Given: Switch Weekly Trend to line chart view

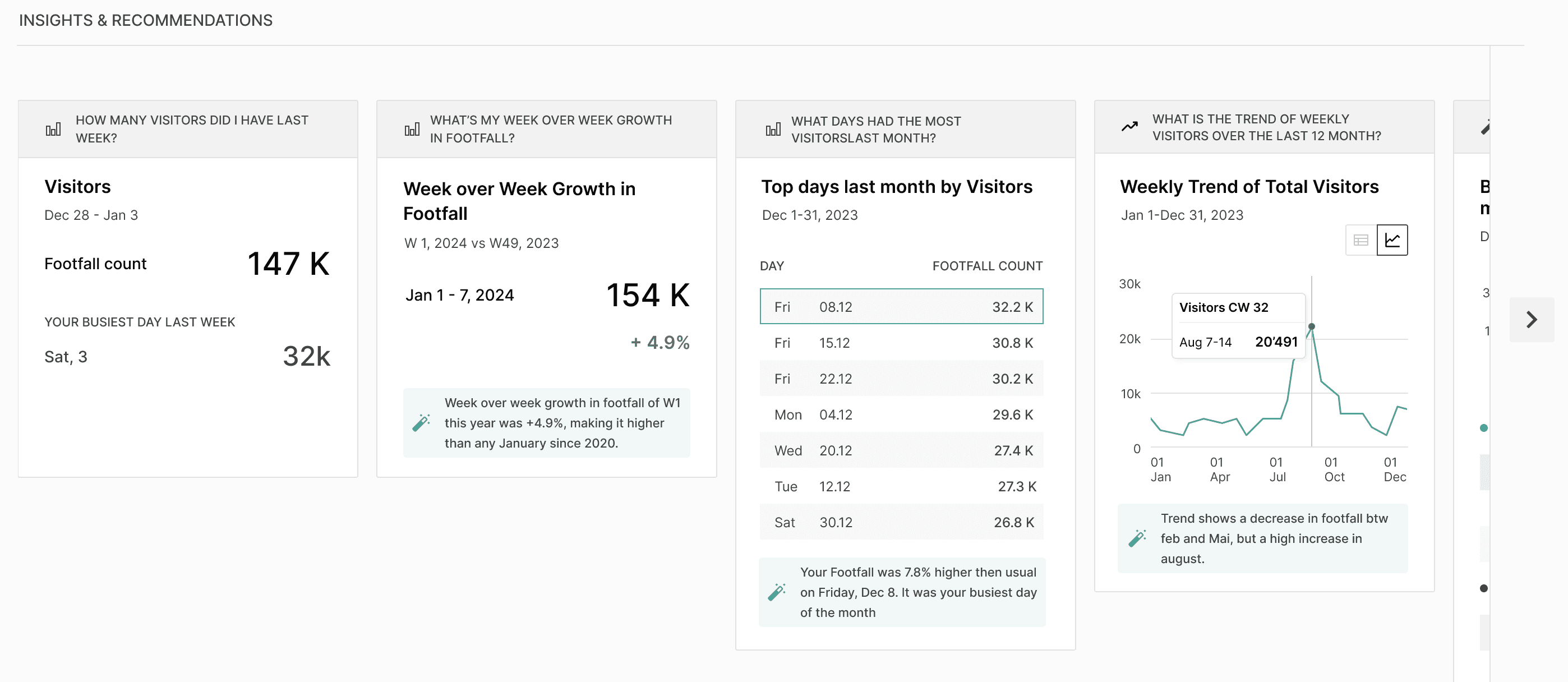Looking at the screenshot, I should click(x=1392, y=240).
